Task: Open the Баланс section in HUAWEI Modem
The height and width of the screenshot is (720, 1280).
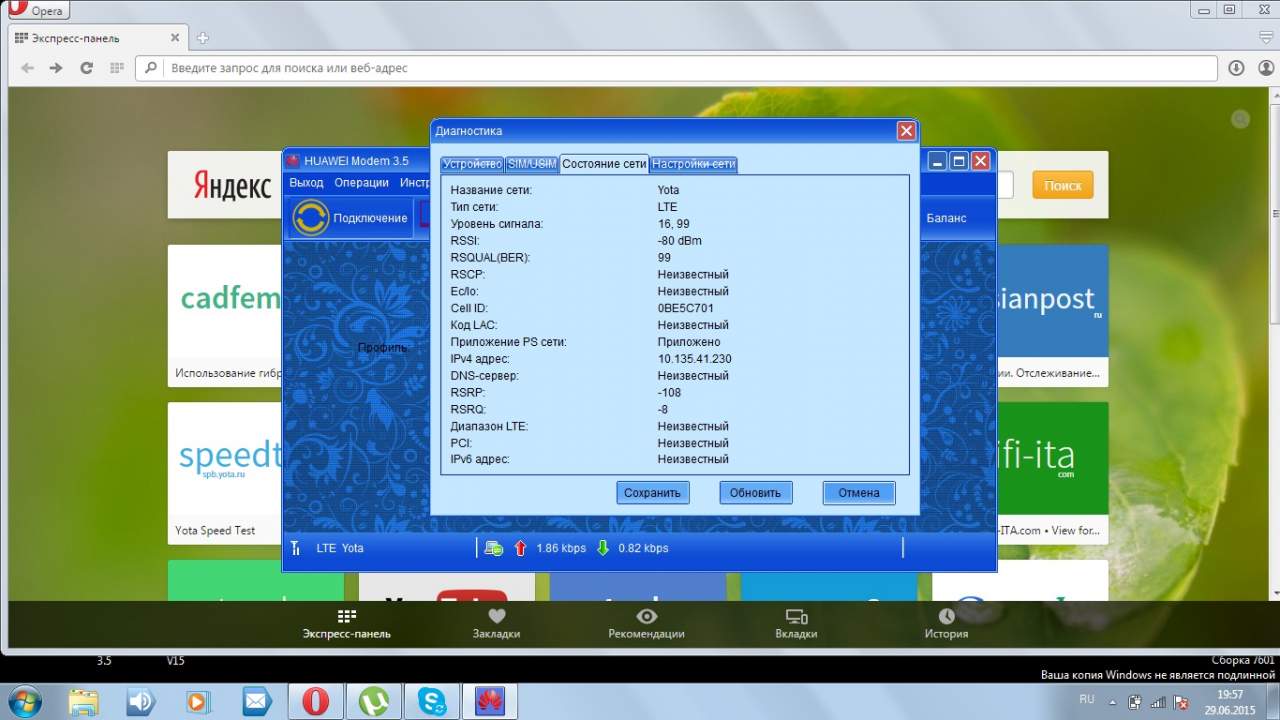Action: [946, 218]
